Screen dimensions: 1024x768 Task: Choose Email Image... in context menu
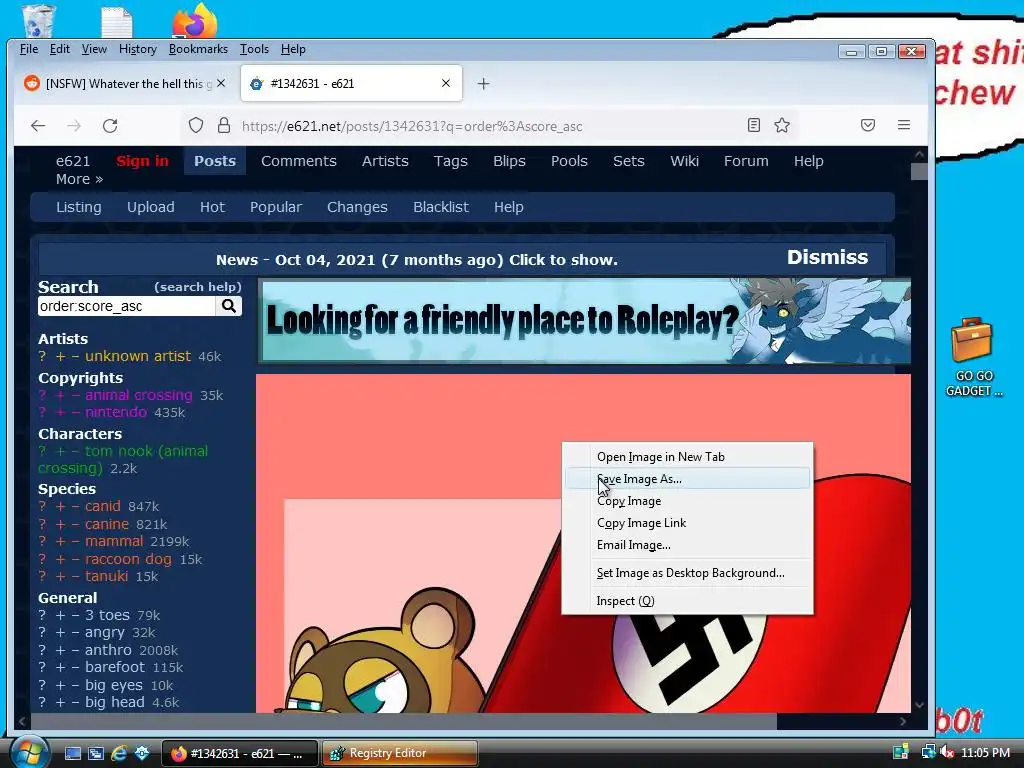pyautogui.click(x=688, y=545)
